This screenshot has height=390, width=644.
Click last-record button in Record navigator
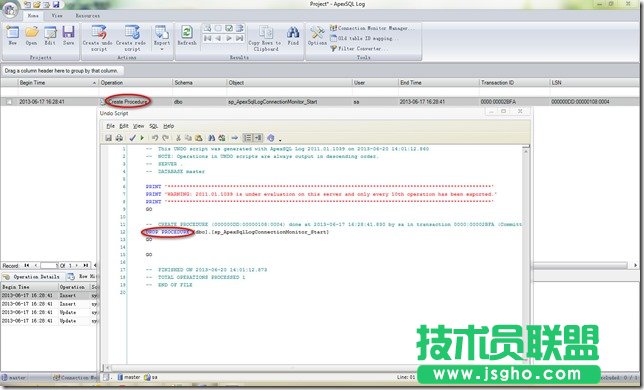(85, 266)
